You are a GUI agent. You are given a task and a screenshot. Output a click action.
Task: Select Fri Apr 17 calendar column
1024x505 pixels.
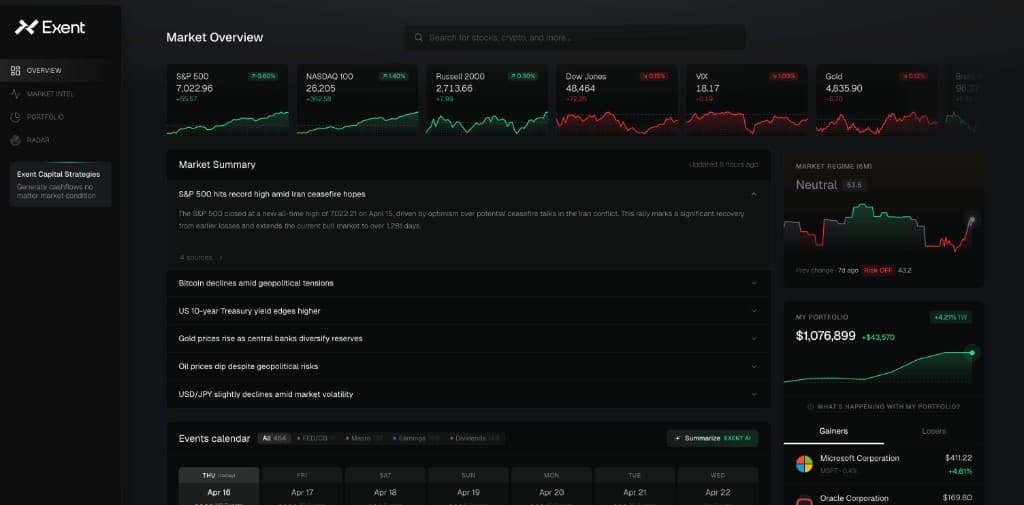tap(302, 485)
